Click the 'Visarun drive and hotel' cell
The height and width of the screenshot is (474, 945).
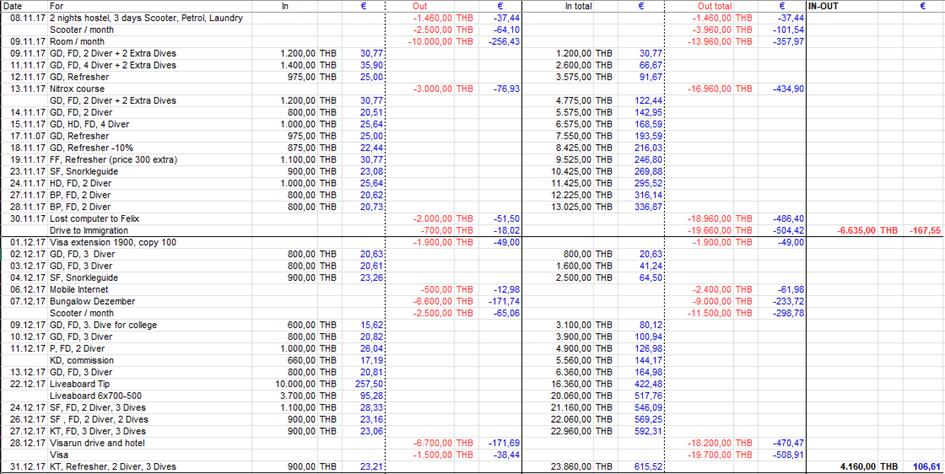(101, 442)
